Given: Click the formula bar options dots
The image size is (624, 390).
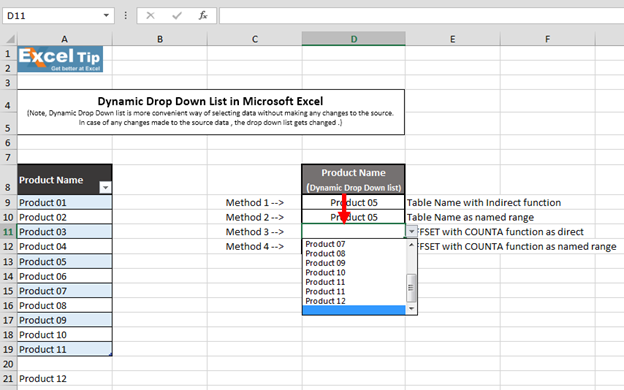Looking at the screenshot, I should pyautogui.click(x=126, y=16).
